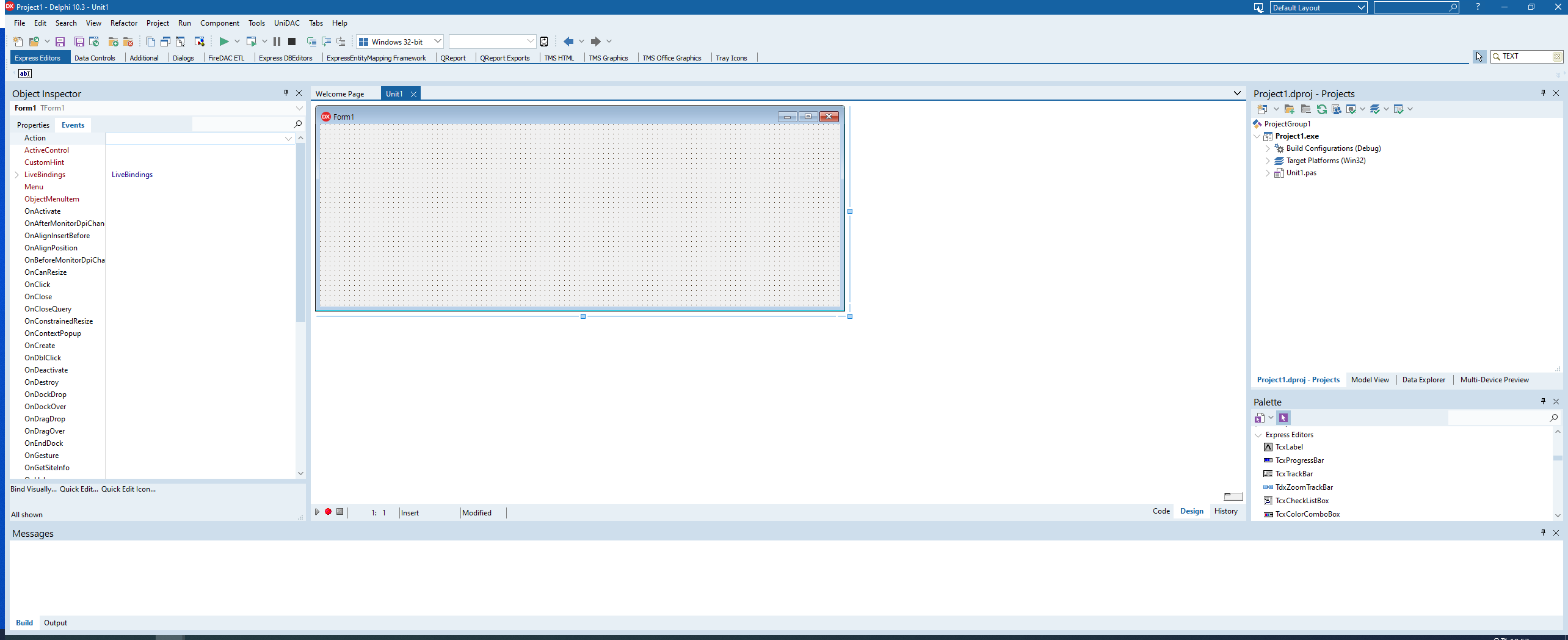Viewport: 1568px width, 640px height.
Task: Click Remove Project icon in Projects toolbar
Action: pos(1305,109)
